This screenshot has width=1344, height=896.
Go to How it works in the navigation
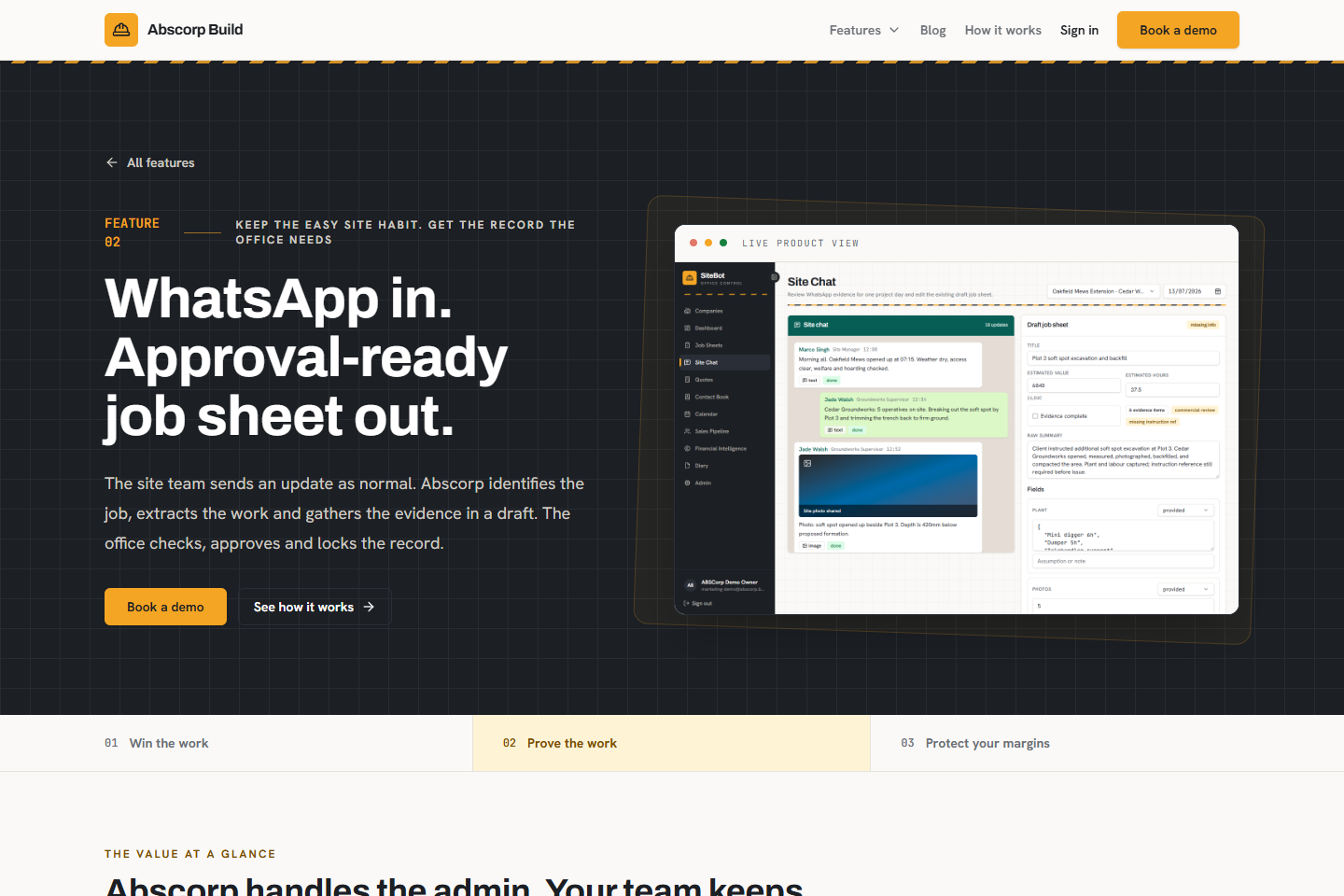point(1002,30)
